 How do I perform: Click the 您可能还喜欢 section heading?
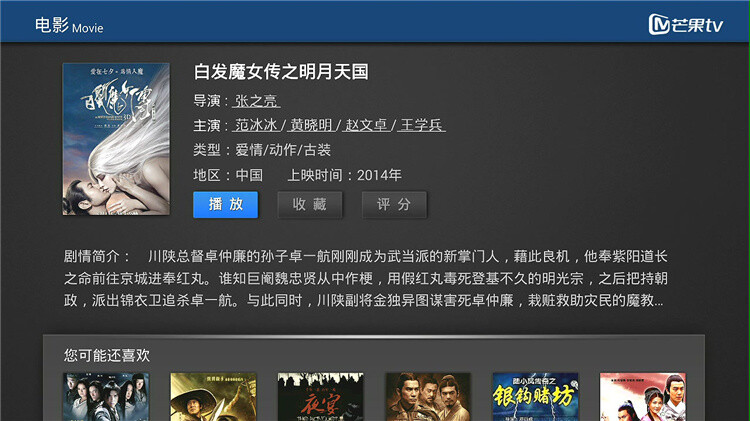[x=107, y=355]
